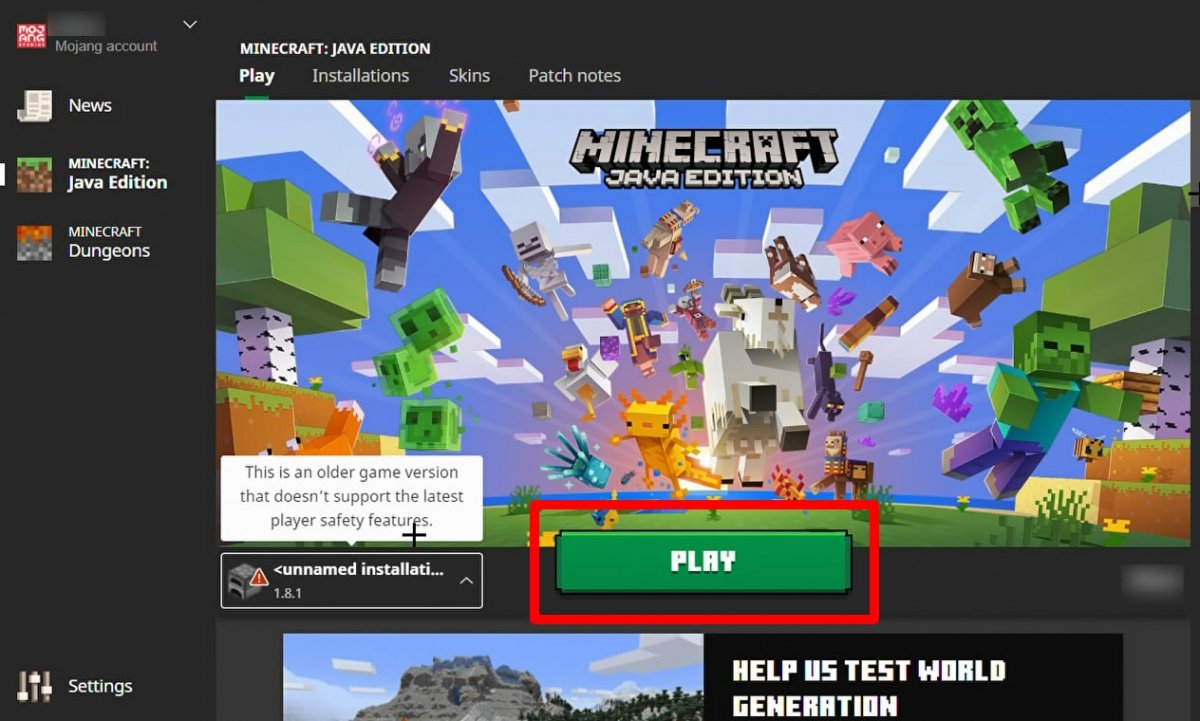Viewport: 1200px width, 721px height.
Task: Open the Skins tab
Action: 469,76
